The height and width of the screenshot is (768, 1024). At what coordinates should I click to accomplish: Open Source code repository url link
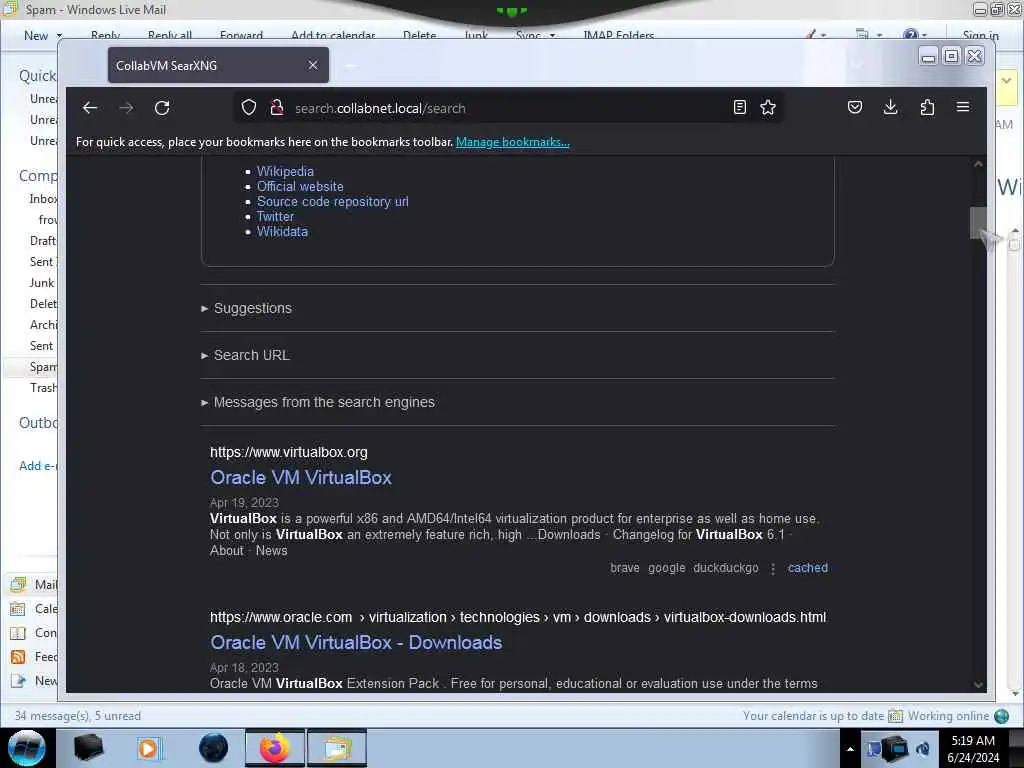[x=332, y=201]
